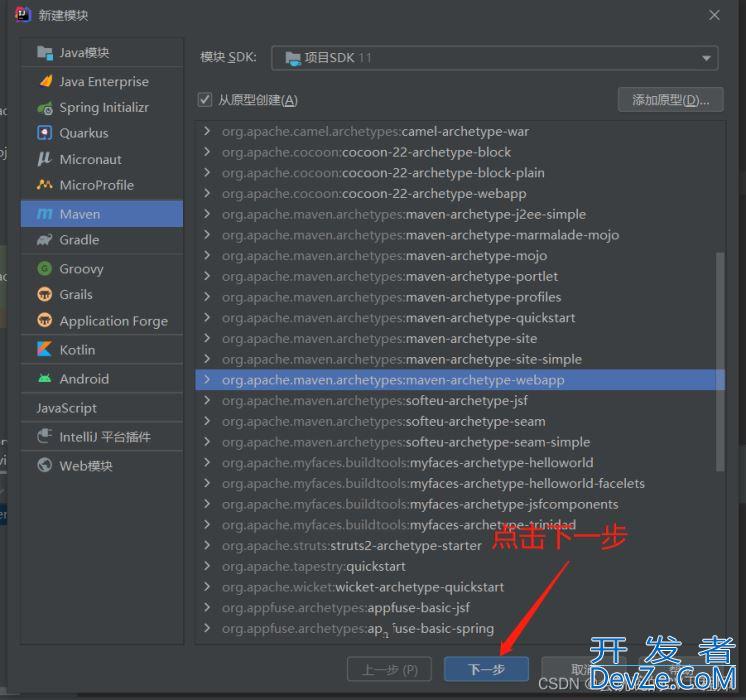The height and width of the screenshot is (700, 746).
Task: Click the archetype list vertical scrollbar
Action: click(720, 362)
